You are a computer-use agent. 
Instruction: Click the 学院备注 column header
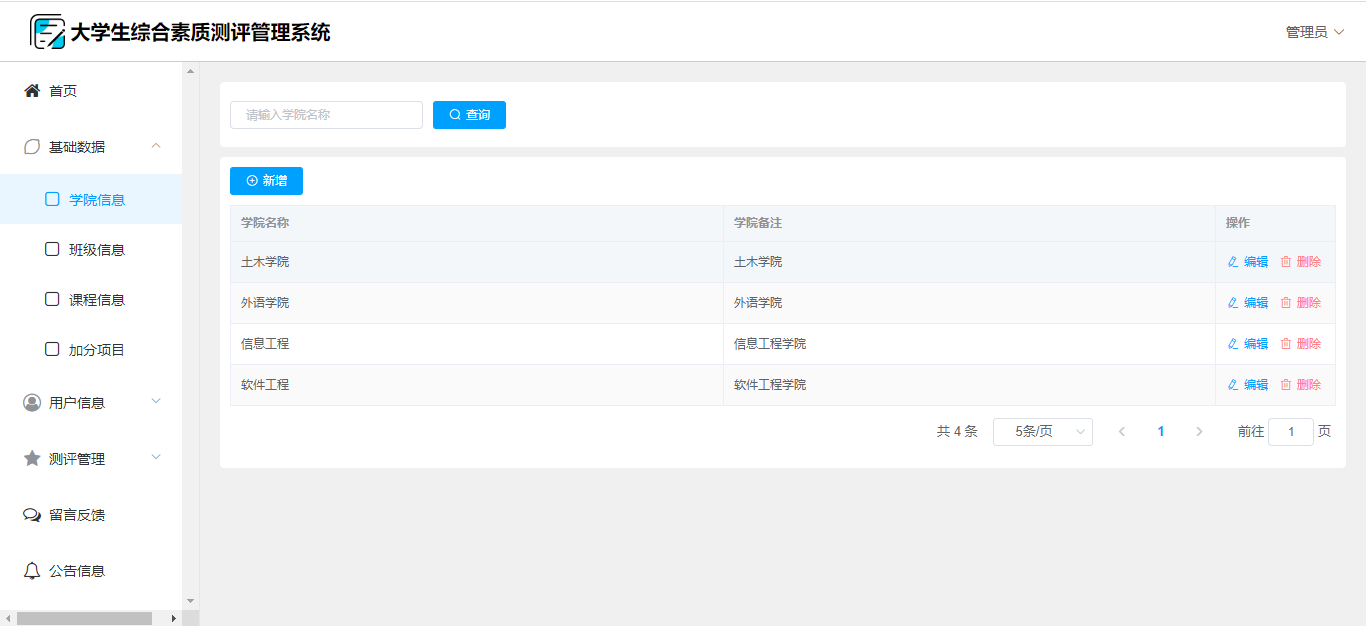(x=970, y=223)
